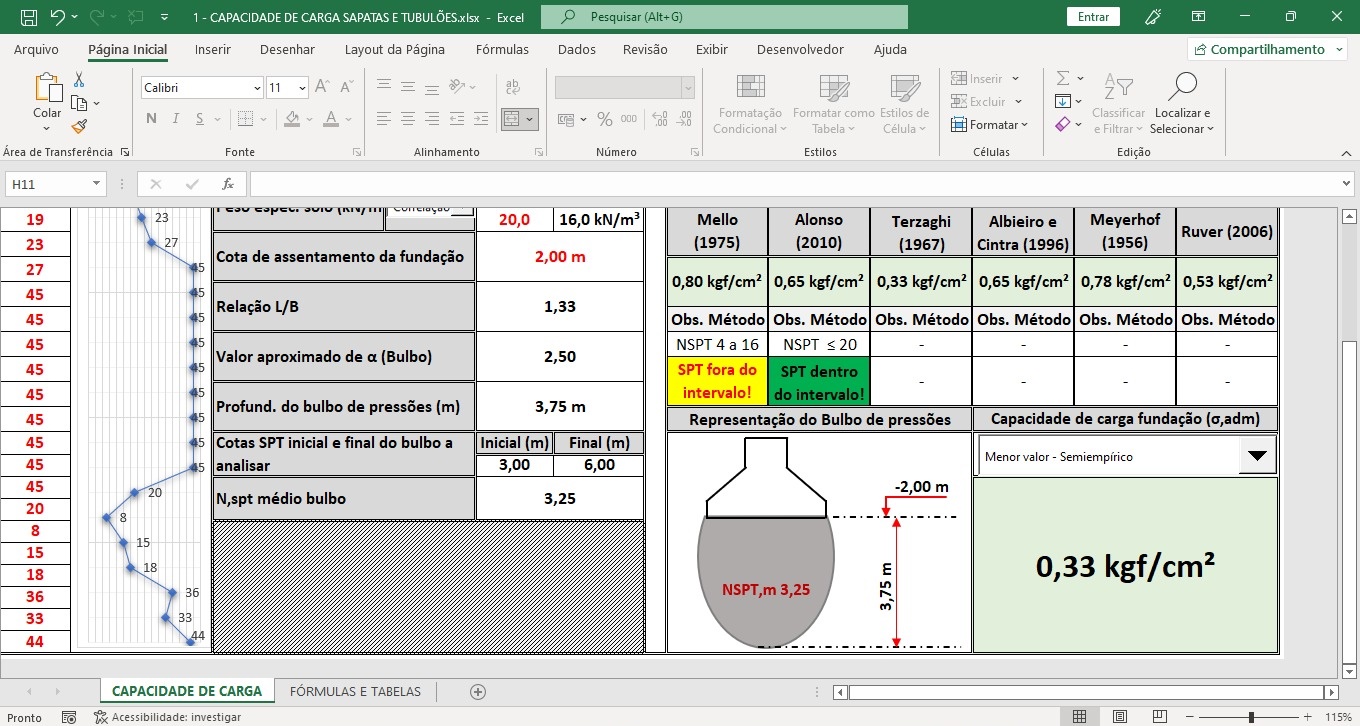This screenshot has width=1360, height=726.
Task: Click the Compartilhamento button
Action: tap(1266, 49)
